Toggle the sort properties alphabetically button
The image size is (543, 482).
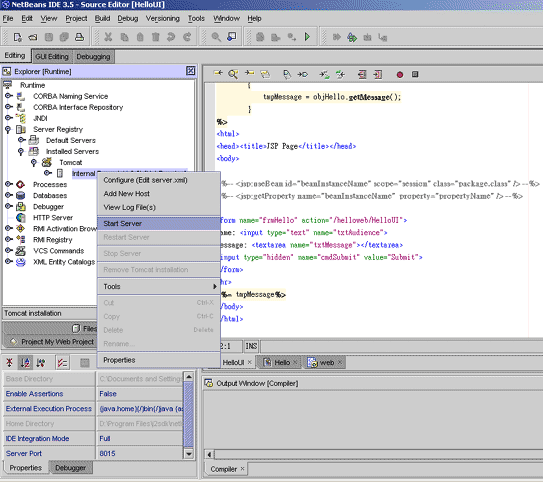coord(25,363)
